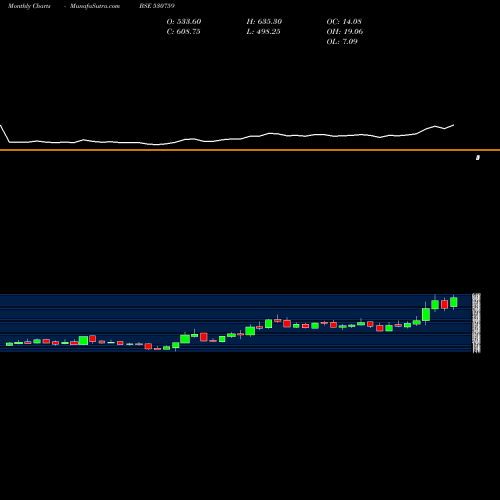Screen dimensions: 500x500
Task: Click the orange horizontal indicator line
Action: point(250,150)
